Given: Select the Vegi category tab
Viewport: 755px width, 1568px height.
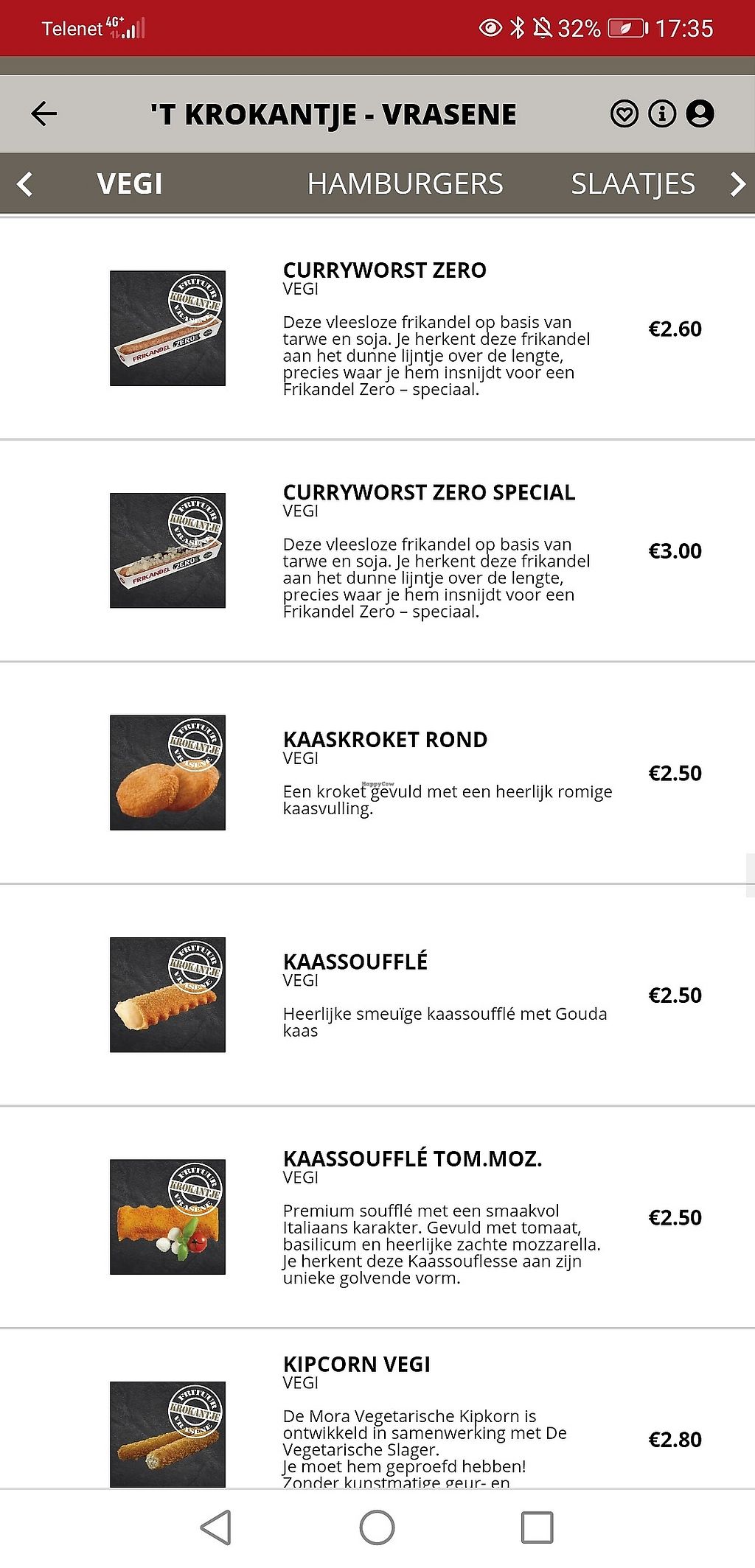Looking at the screenshot, I should [130, 183].
